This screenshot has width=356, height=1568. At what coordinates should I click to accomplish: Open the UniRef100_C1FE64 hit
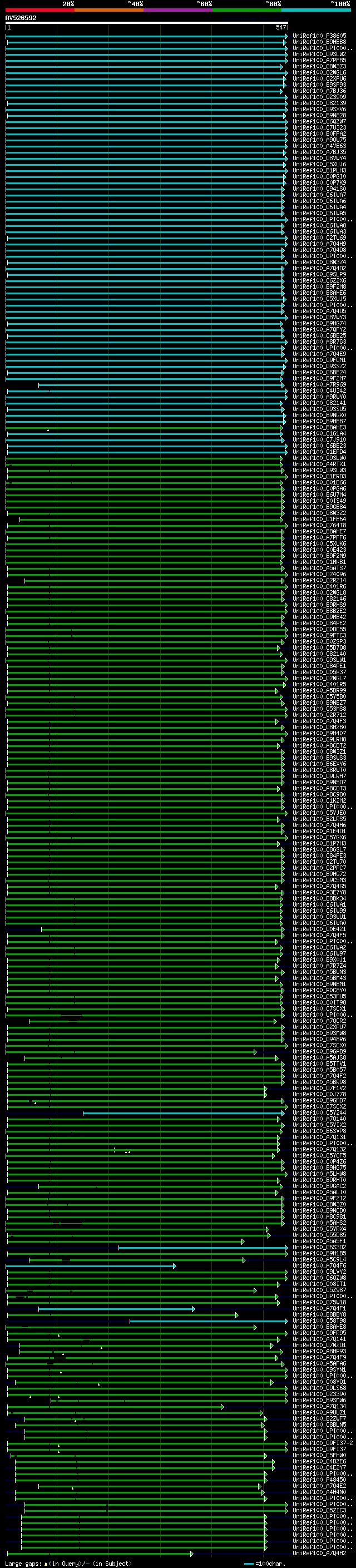coord(319,519)
